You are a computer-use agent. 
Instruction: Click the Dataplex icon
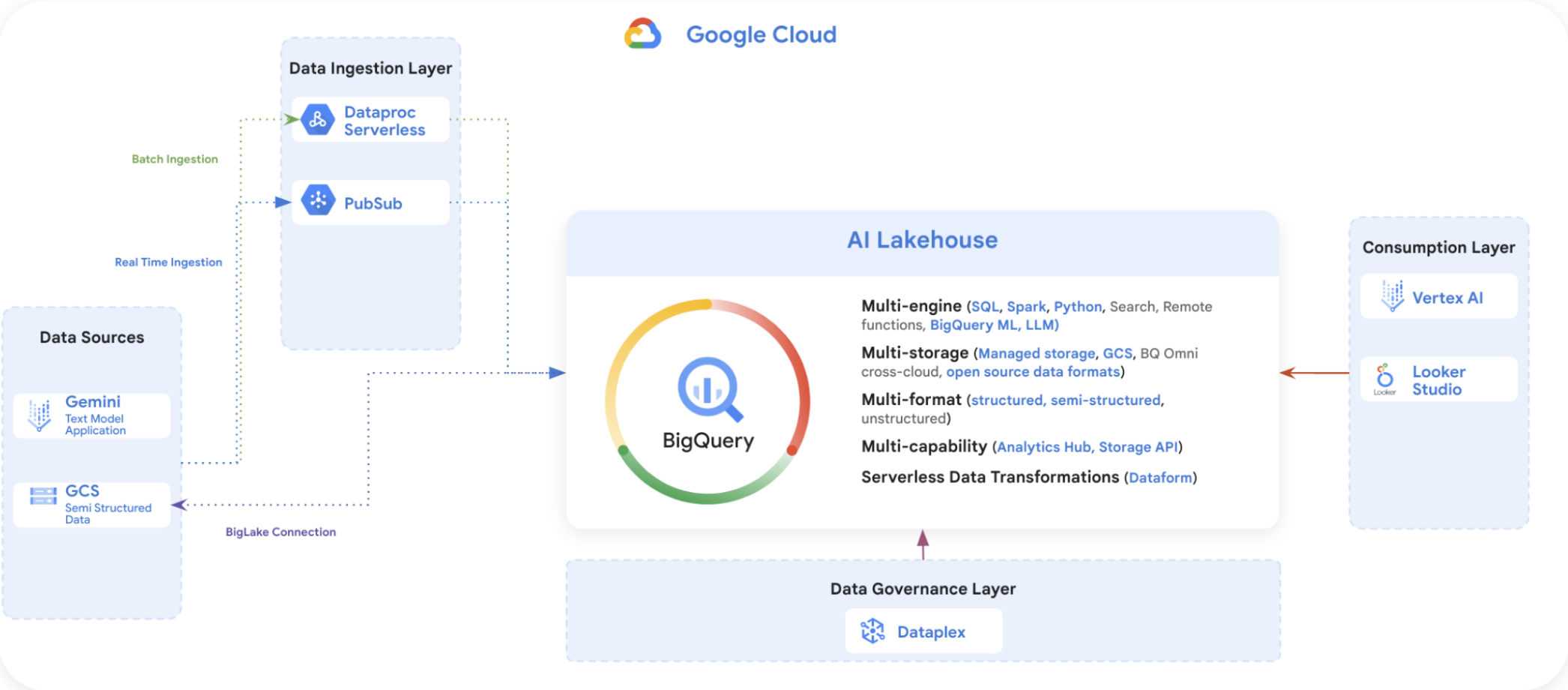click(872, 631)
